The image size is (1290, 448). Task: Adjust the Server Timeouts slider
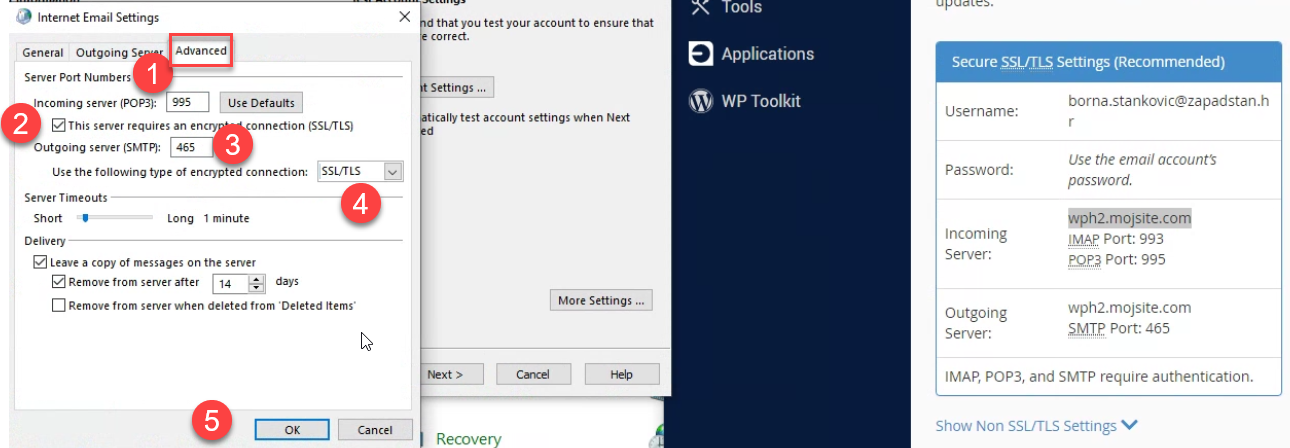[x=86, y=218]
